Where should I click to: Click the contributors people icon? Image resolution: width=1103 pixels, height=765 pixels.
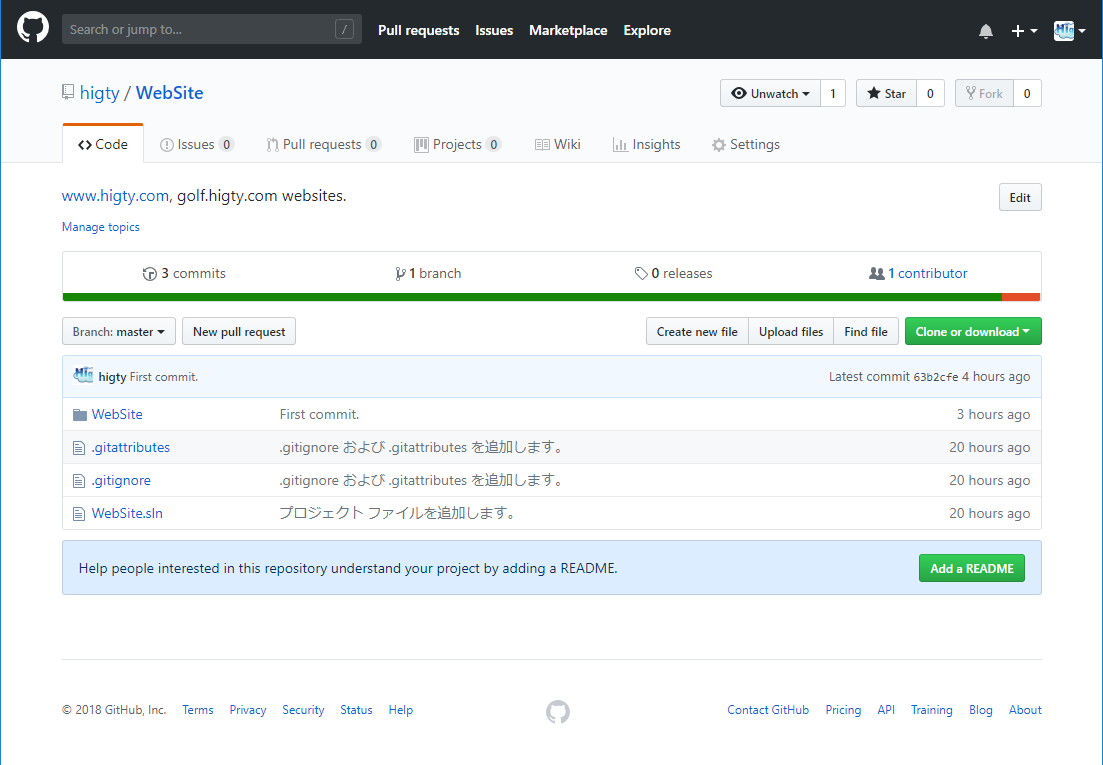878,273
